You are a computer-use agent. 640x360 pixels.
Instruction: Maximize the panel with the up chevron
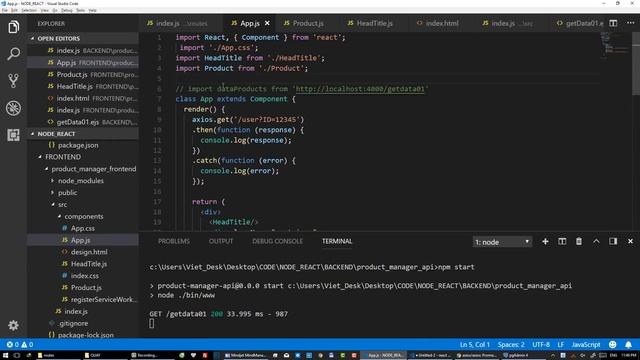(x=596, y=242)
